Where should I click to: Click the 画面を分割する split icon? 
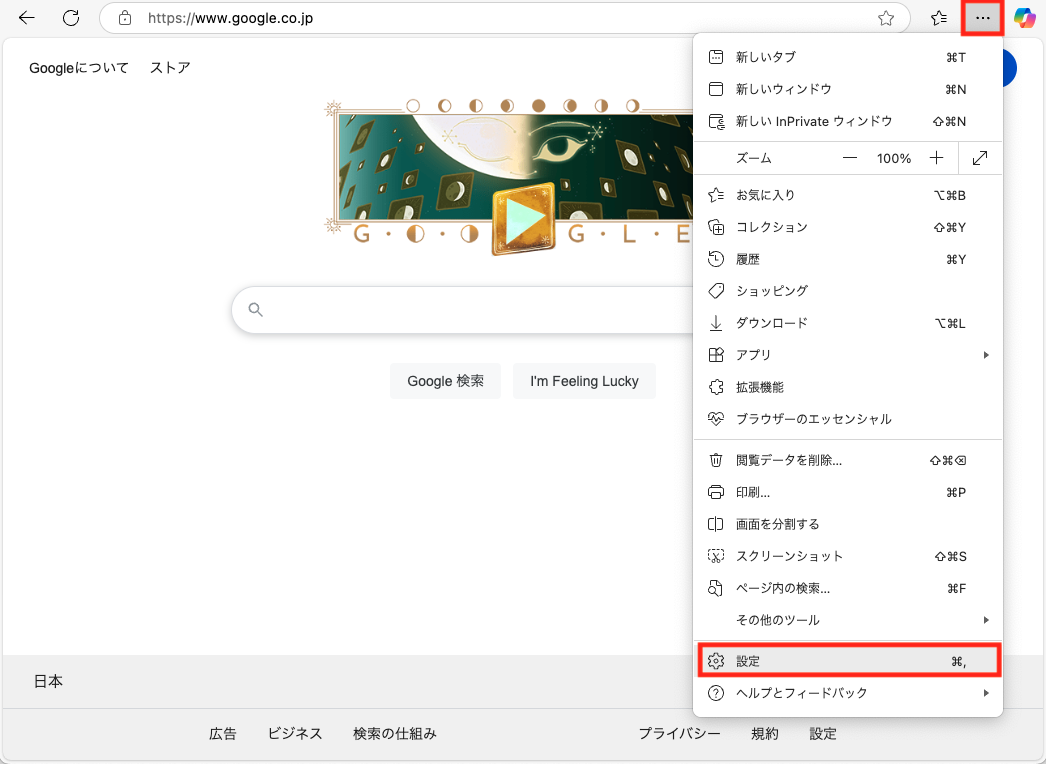pyautogui.click(x=716, y=524)
